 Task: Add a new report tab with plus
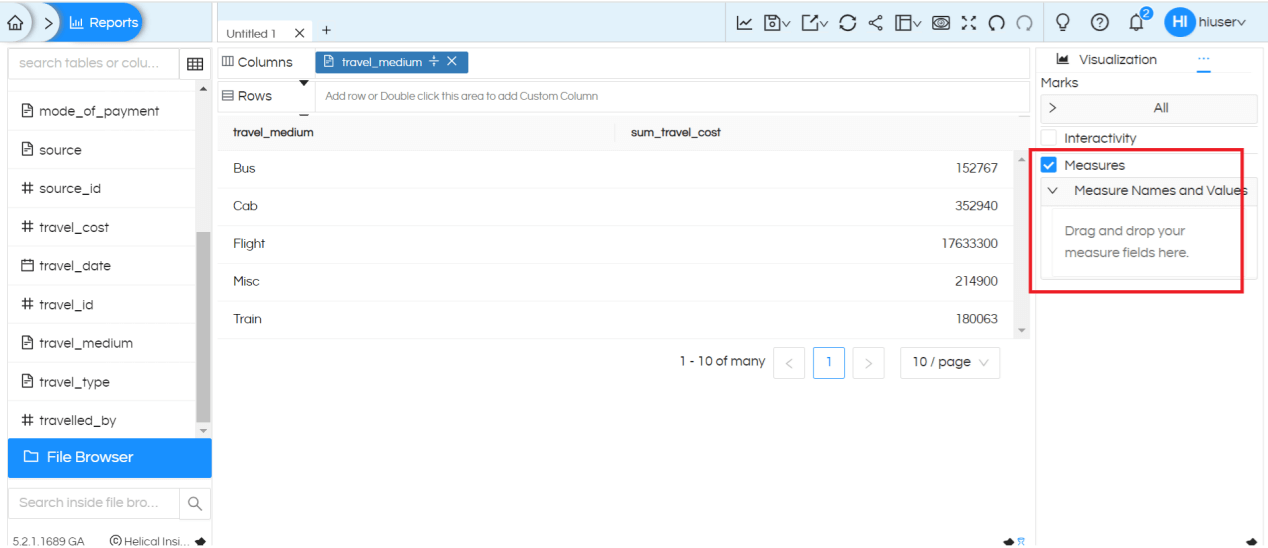(x=326, y=31)
